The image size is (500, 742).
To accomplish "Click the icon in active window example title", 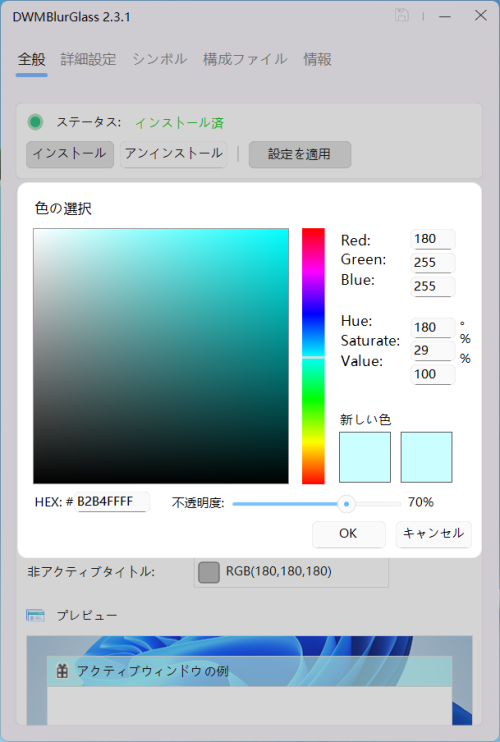I will pos(62,671).
